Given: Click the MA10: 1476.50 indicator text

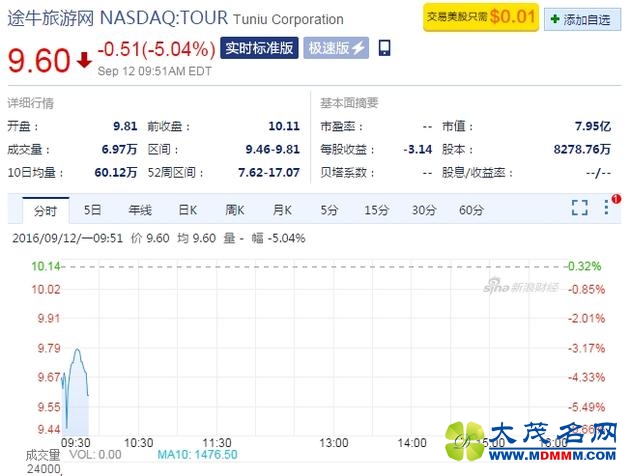Looking at the screenshot, I should click(197, 455).
